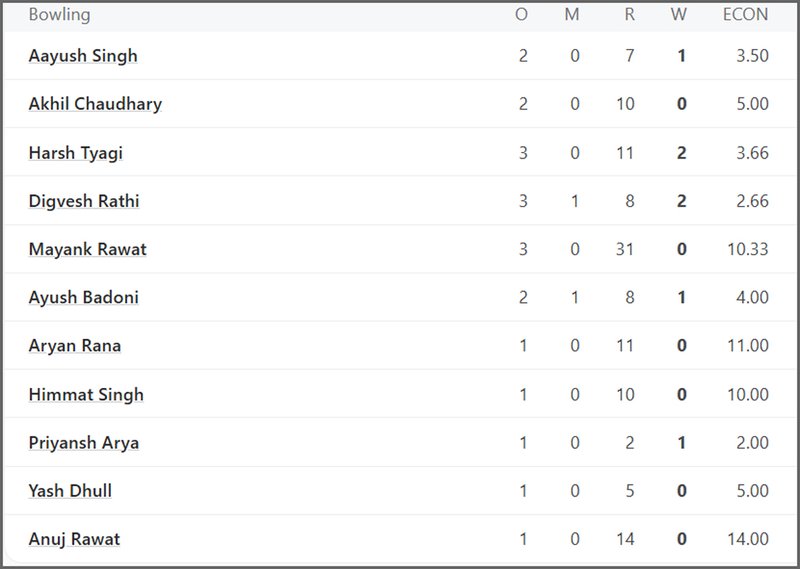Click the W wickets column header
Viewport: 800px width, 569px height.
[679, 14]
